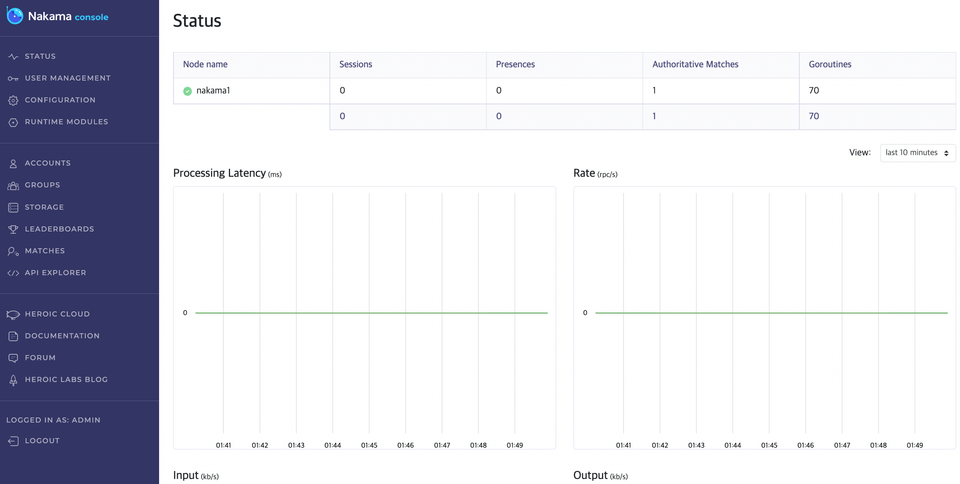Click the Goroutines column header
The width and height of the screenshot is (960, 484).
(x=830, y=64)
